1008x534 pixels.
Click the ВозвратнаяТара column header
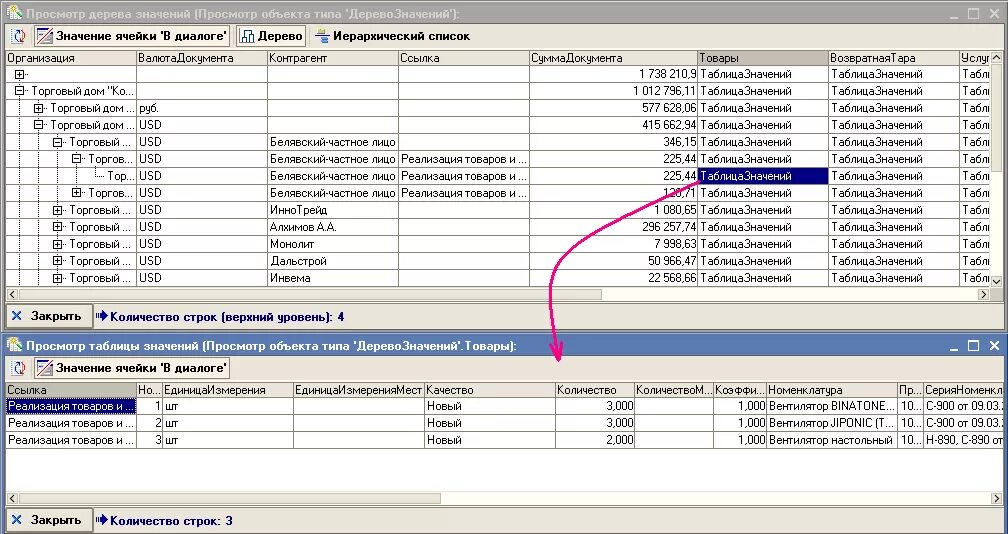click(x=894, y=58)
